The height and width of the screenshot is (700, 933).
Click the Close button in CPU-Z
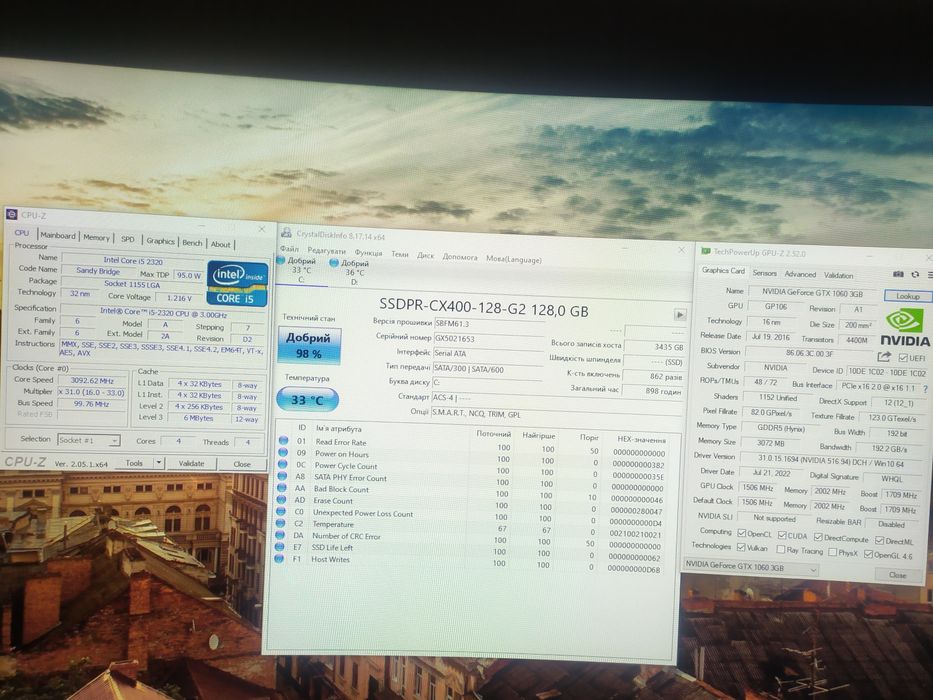click(242, 464)
